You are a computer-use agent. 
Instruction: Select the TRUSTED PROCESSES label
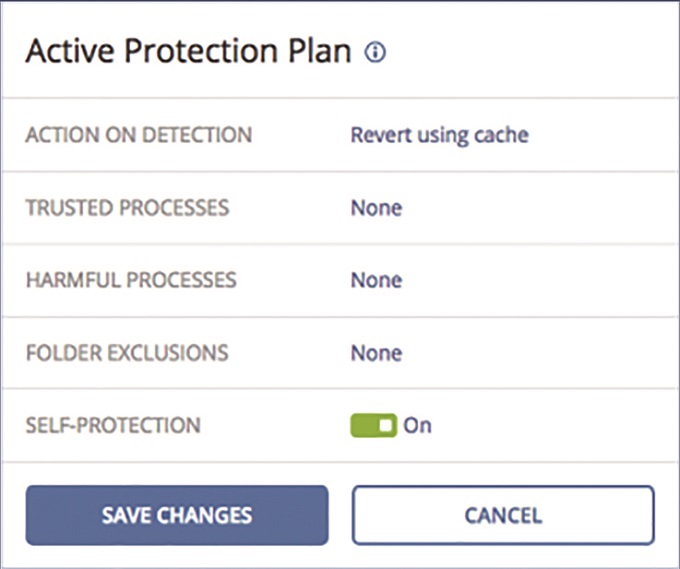(128, 208)
